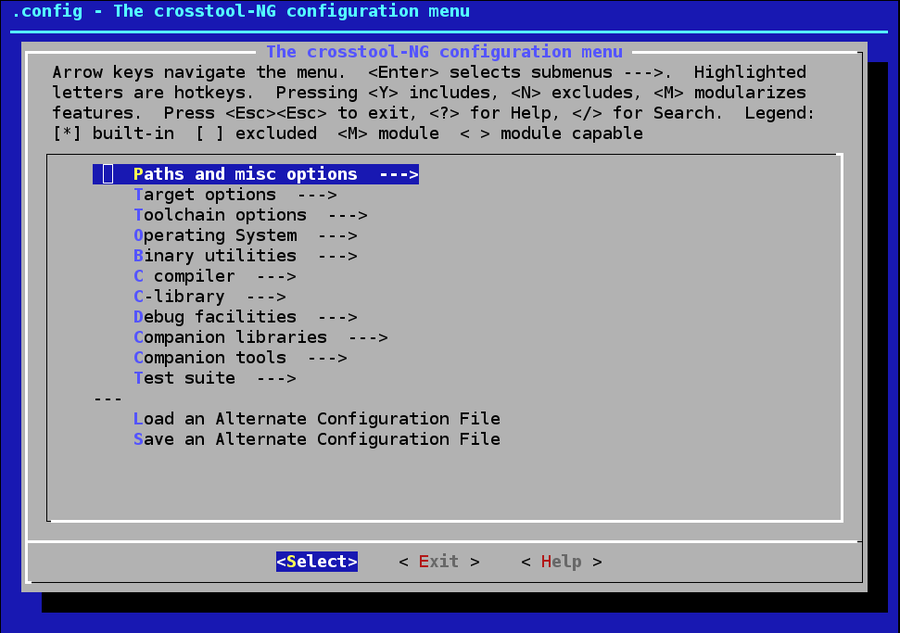Screen dimensions: 900x633
Task: Open Test suite submenu
Action: click(215, 378)
